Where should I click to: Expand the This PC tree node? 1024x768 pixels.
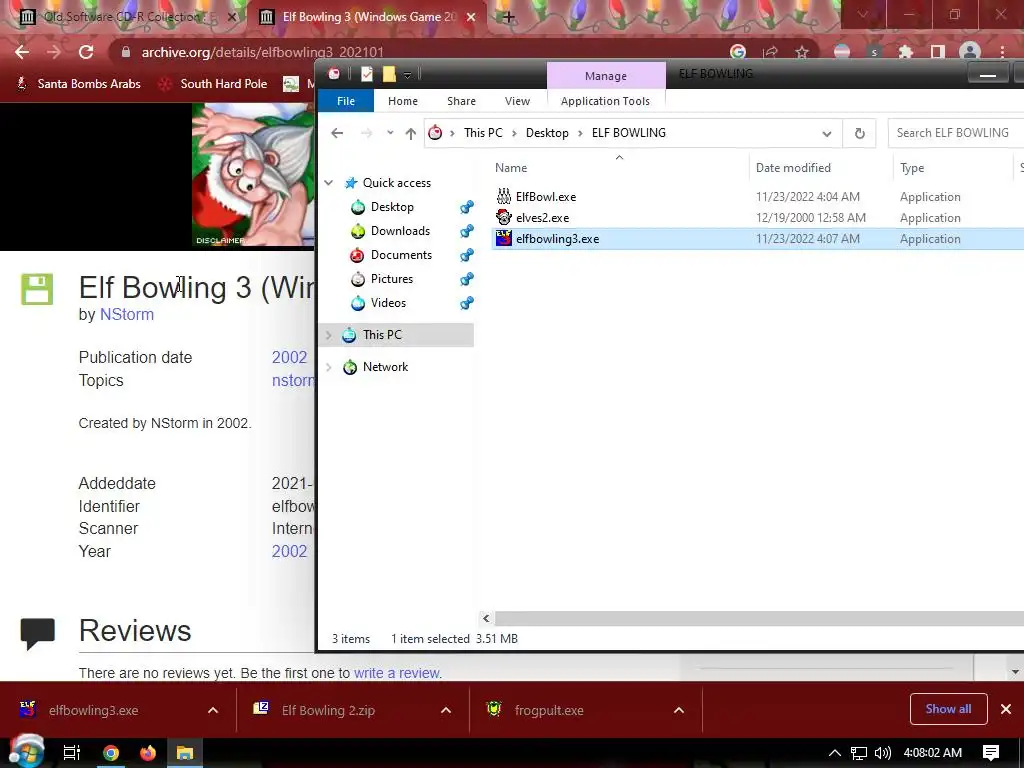click(329, 335)
